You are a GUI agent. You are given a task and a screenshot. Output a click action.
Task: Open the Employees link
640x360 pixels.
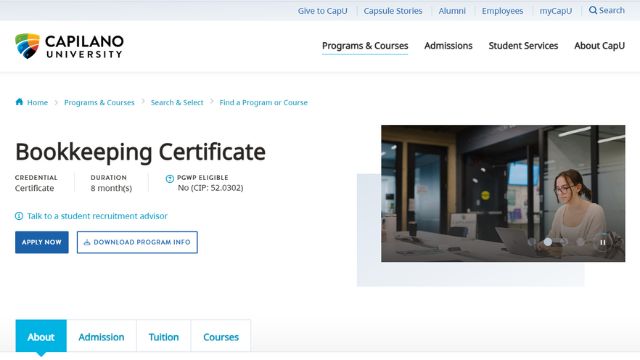tap(502, 11)
